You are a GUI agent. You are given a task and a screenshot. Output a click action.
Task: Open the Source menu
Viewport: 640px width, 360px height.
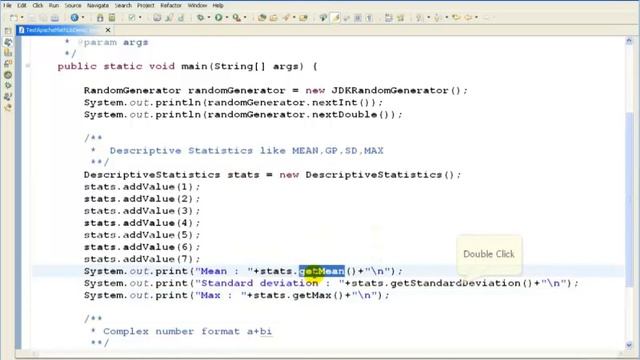tap(73, 5)
